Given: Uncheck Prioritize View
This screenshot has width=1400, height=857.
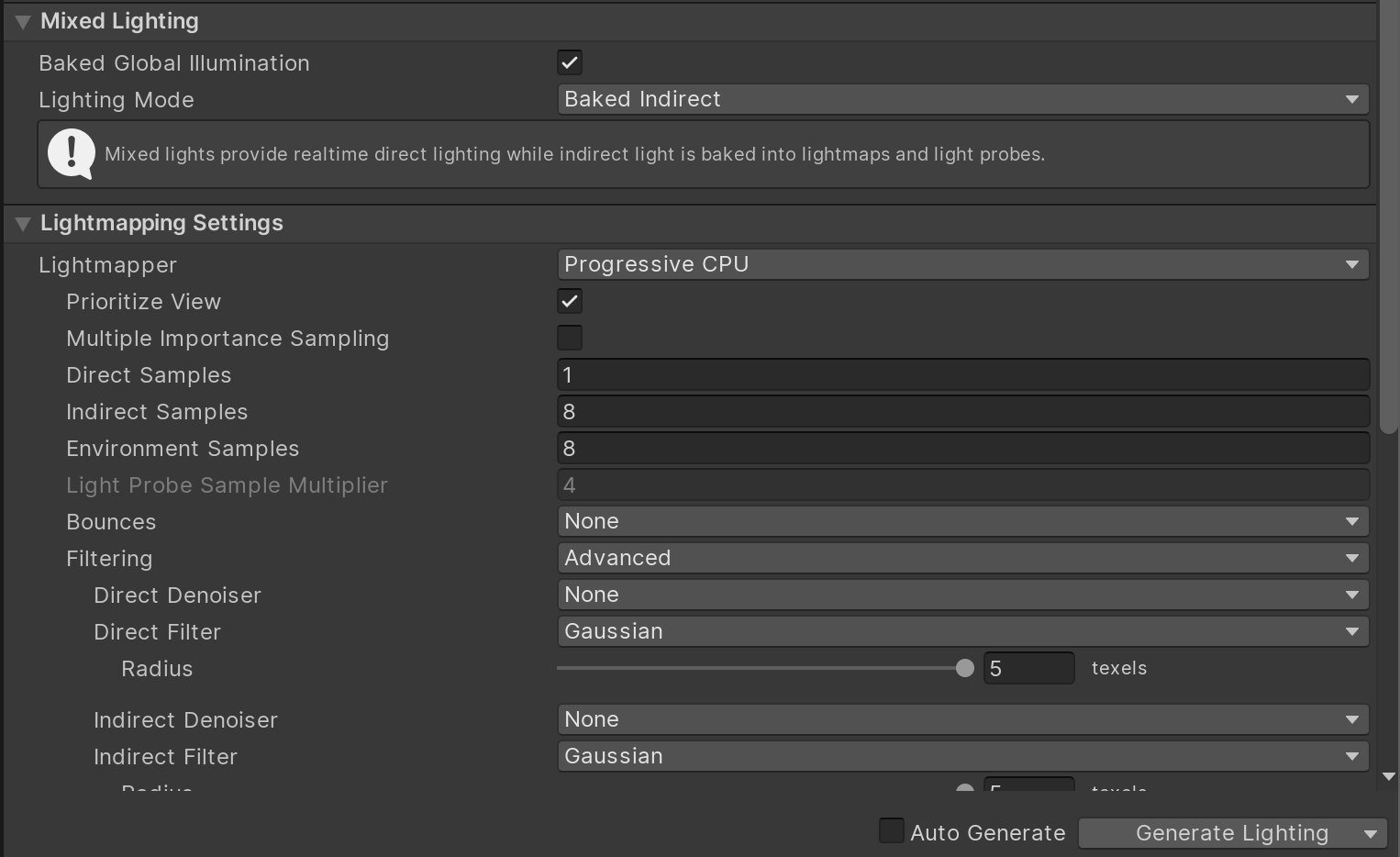Looking at the screenshot, I should coord(569,301).
